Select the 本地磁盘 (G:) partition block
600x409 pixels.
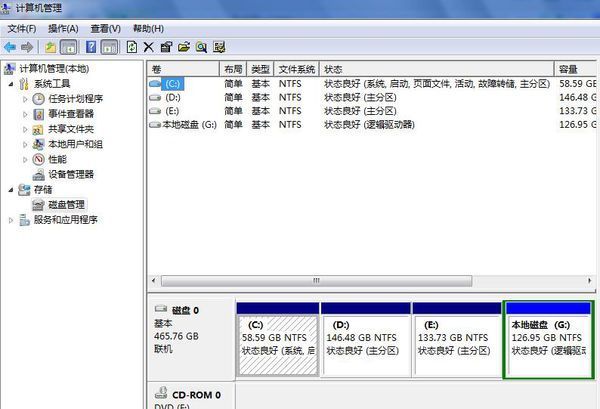[x=548, y=340]
